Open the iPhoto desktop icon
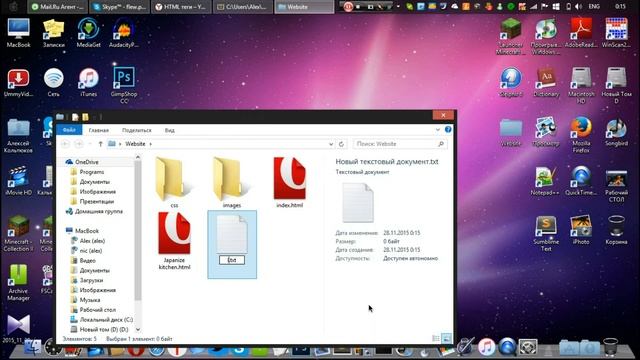This screenshot has width=640, height=360. point(581,231)
